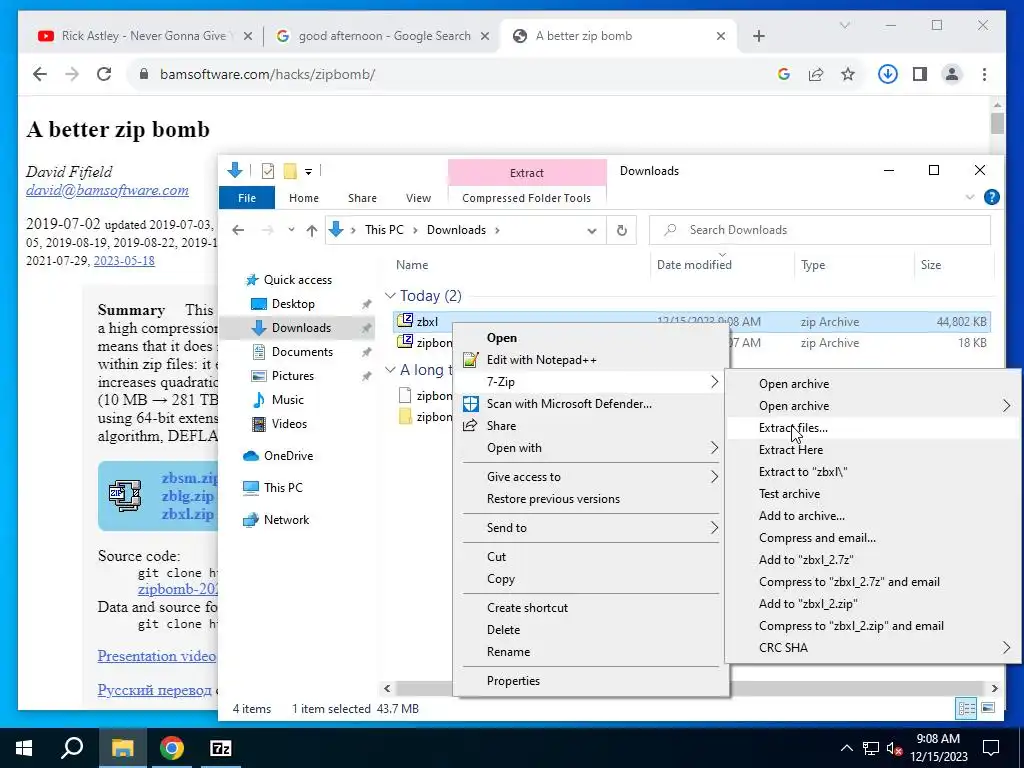Go back in Chrome browser history
Viewport: 1024px width, 768px height.
click(40, 74)
